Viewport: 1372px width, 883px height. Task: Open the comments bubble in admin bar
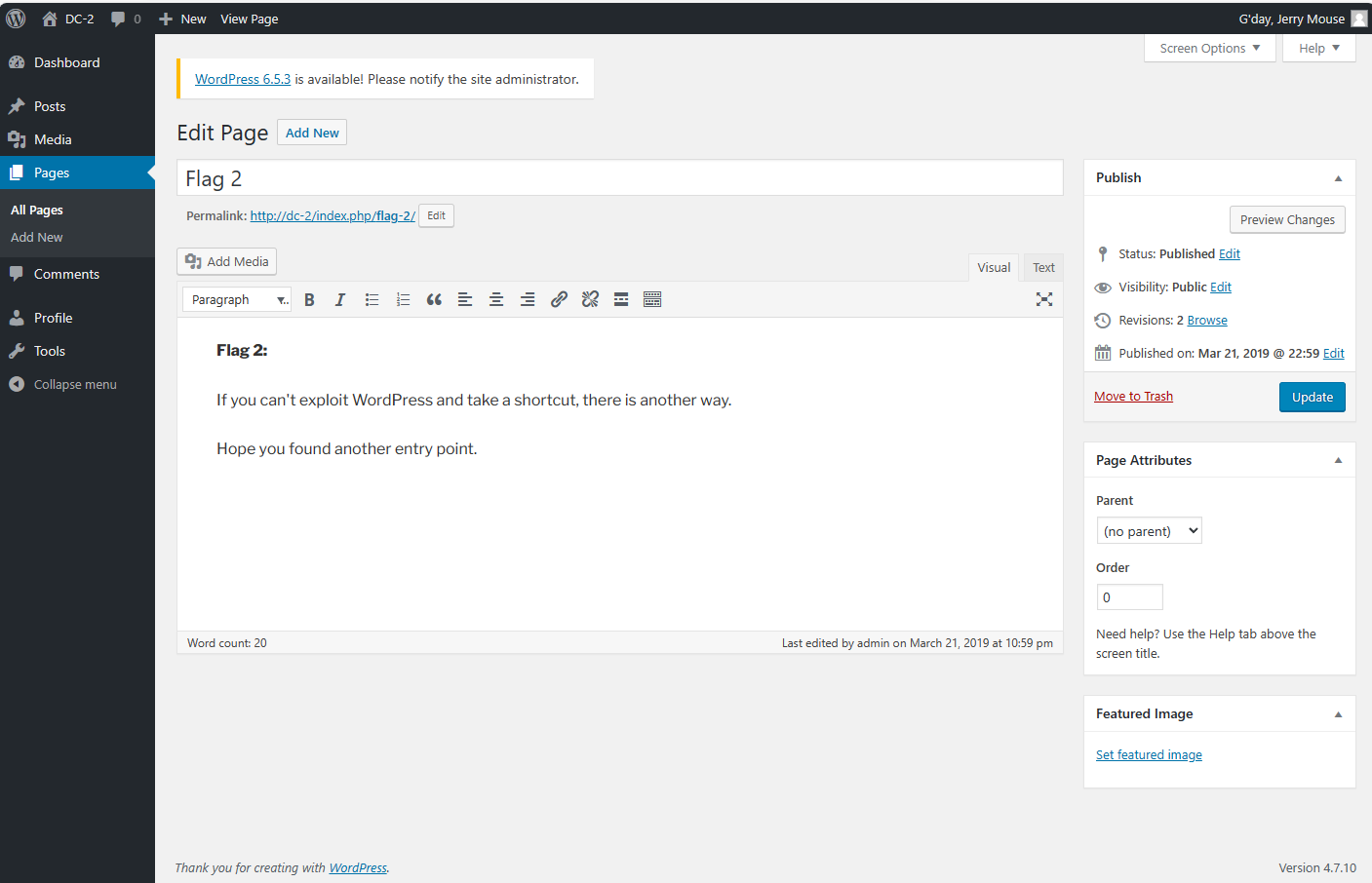coord(126,19)
